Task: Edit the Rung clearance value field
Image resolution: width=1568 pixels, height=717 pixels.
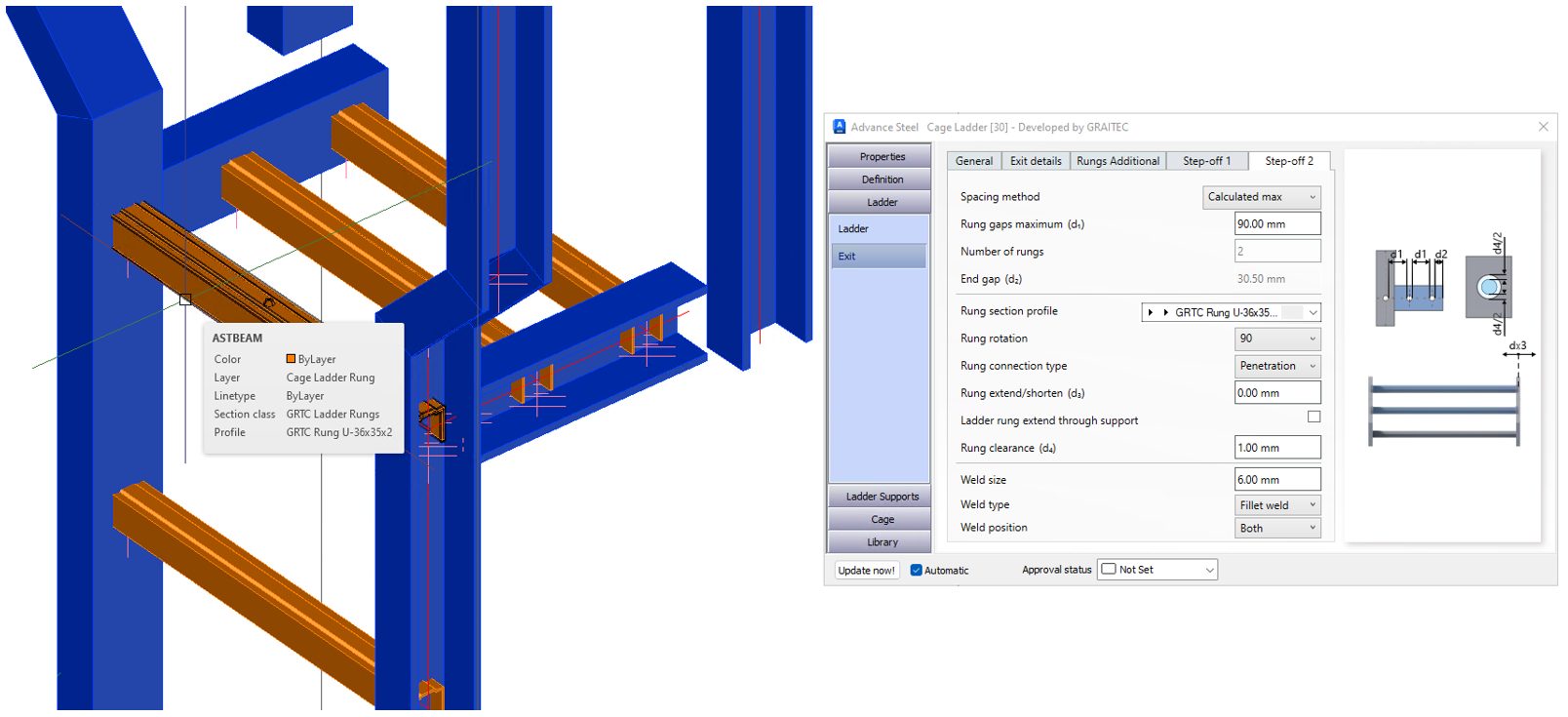Action: (1277, 448)
